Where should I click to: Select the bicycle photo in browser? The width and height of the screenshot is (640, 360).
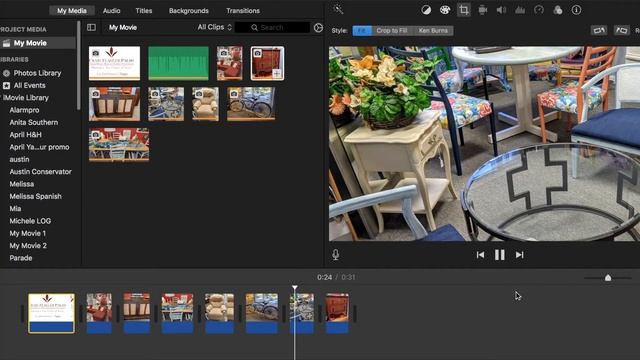click(x=251, y=104)
